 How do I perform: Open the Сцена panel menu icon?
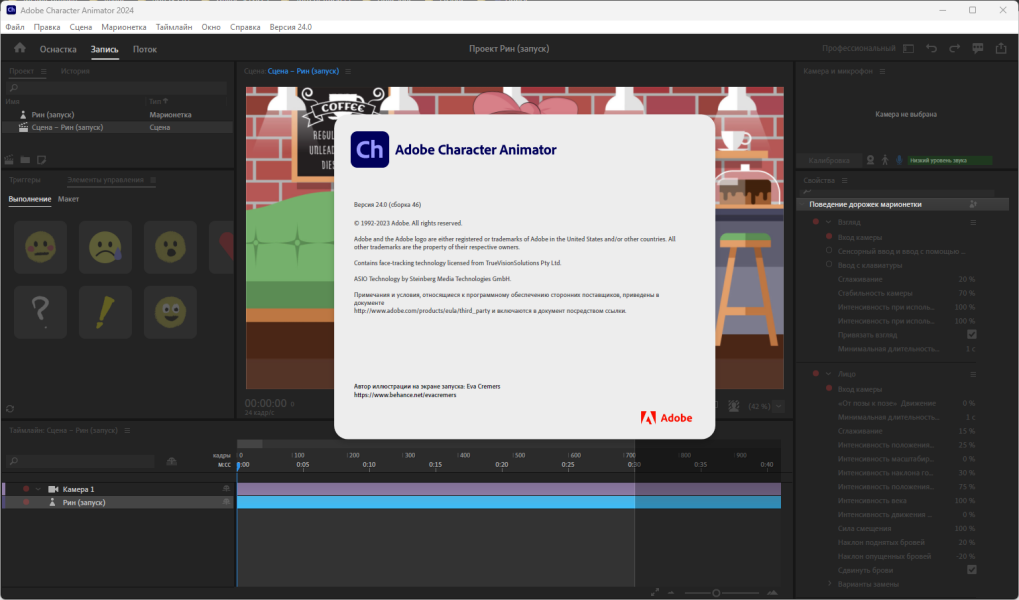click(348, 72)
